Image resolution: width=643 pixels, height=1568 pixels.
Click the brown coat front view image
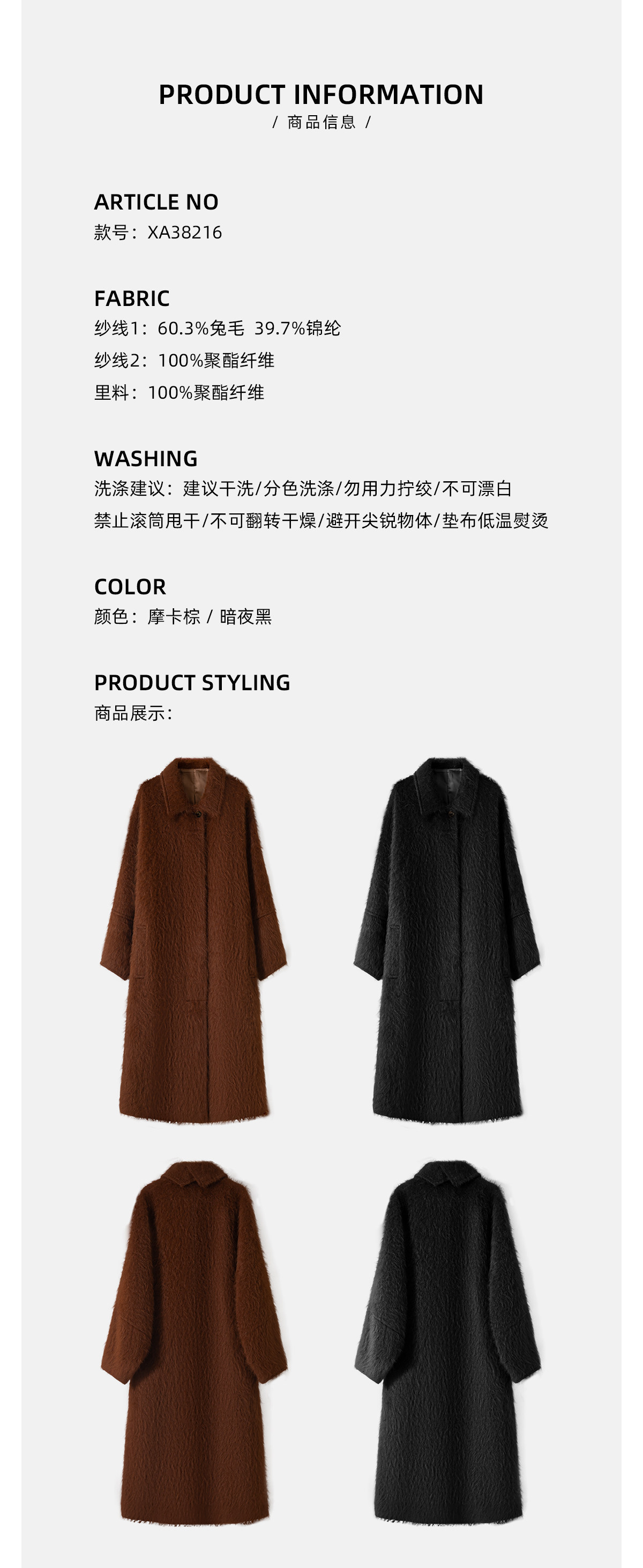193,939
